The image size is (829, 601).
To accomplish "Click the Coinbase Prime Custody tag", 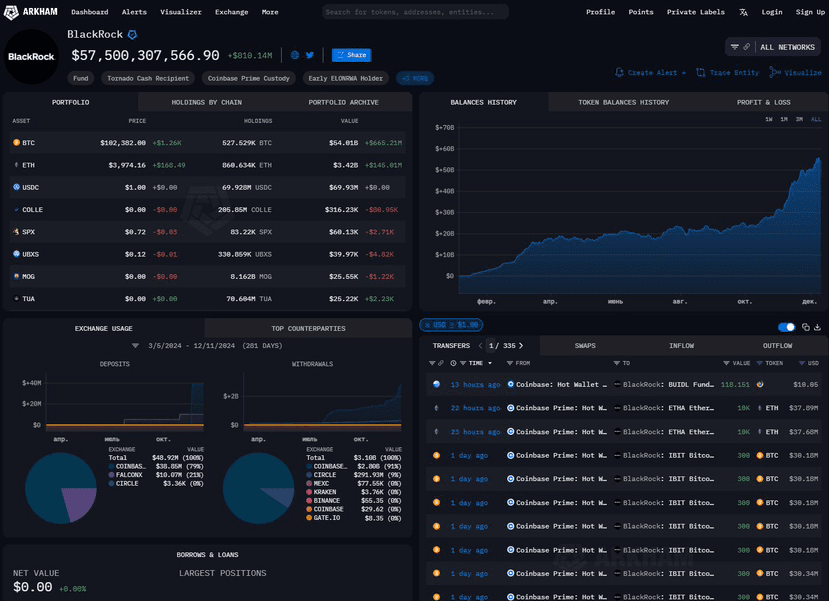I will pos(248,78).
